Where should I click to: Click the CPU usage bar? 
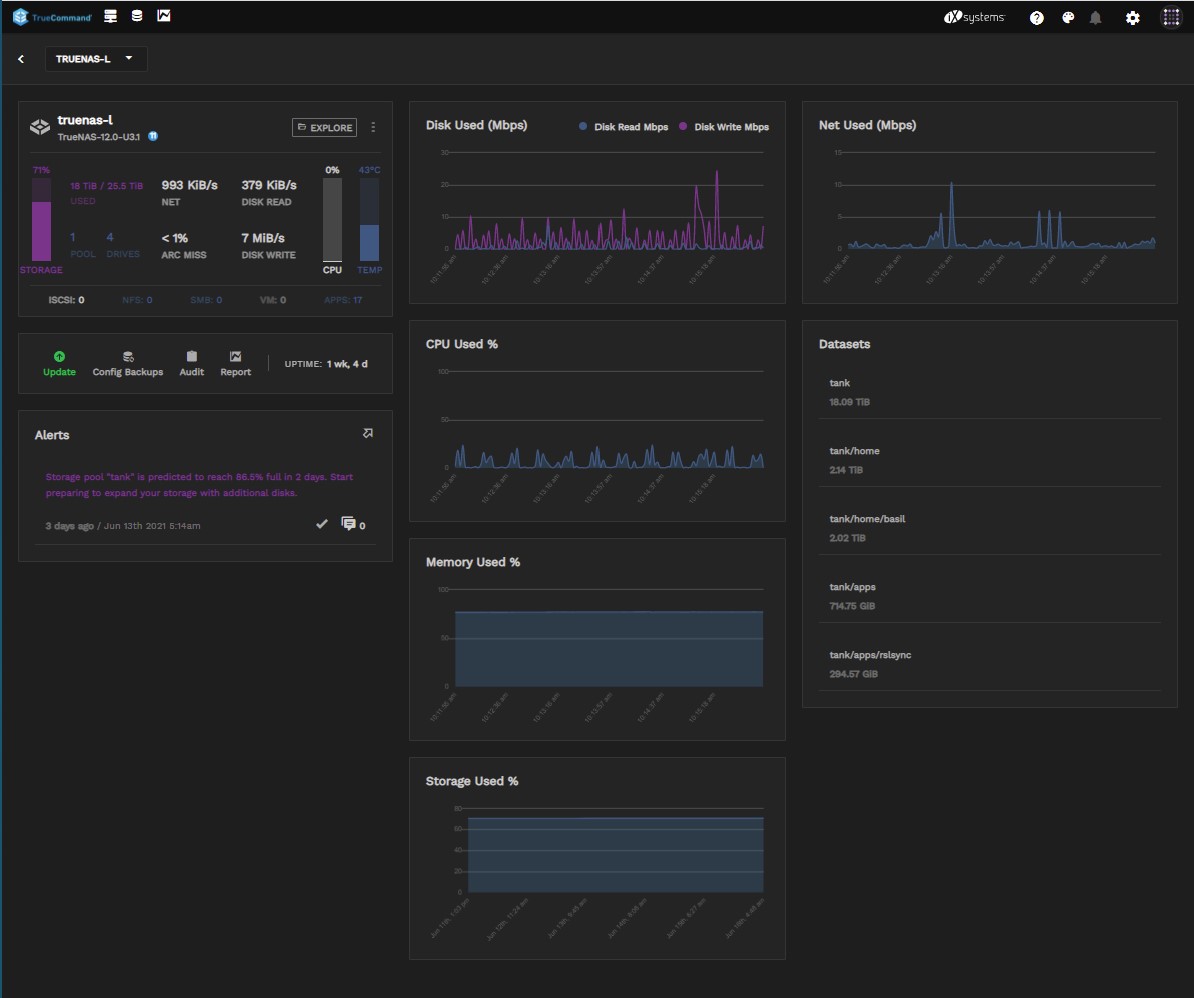tap(332, 220)
